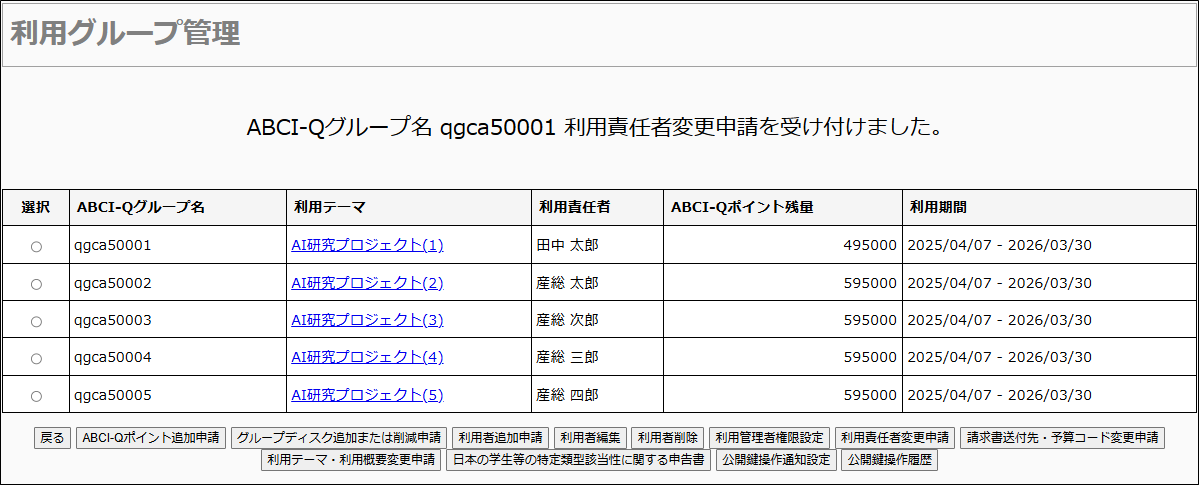This screenshot has width=1199, height=485.
Task: Follow the AI研究プロジェクト(3) link
Action: point(367,320)
